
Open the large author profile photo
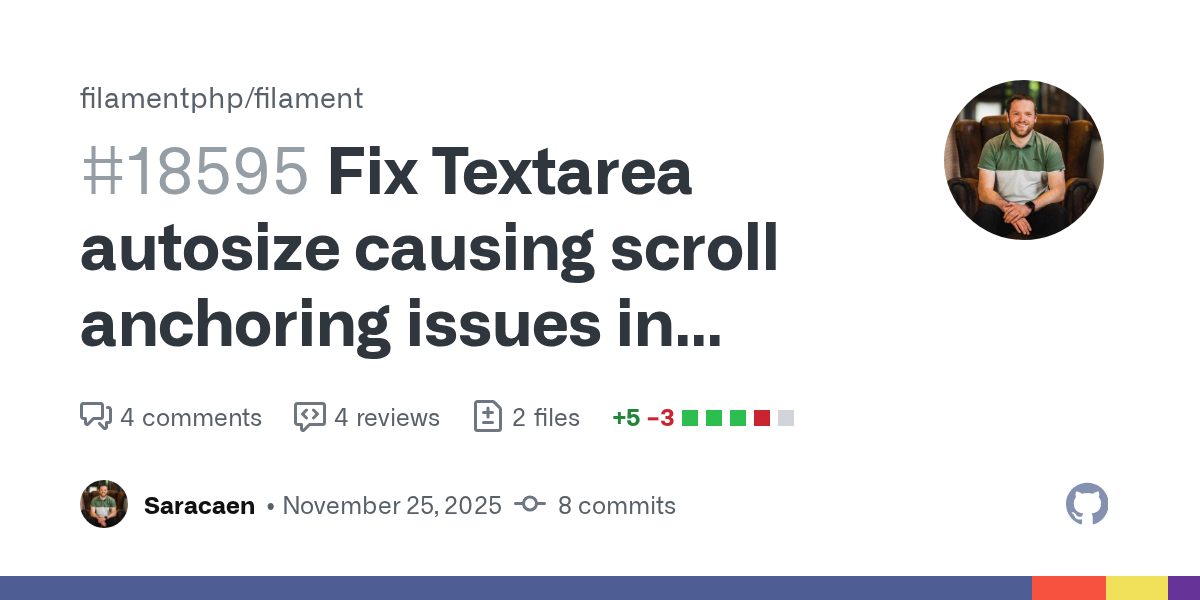pyautogui.click(x=1023, y=160)
